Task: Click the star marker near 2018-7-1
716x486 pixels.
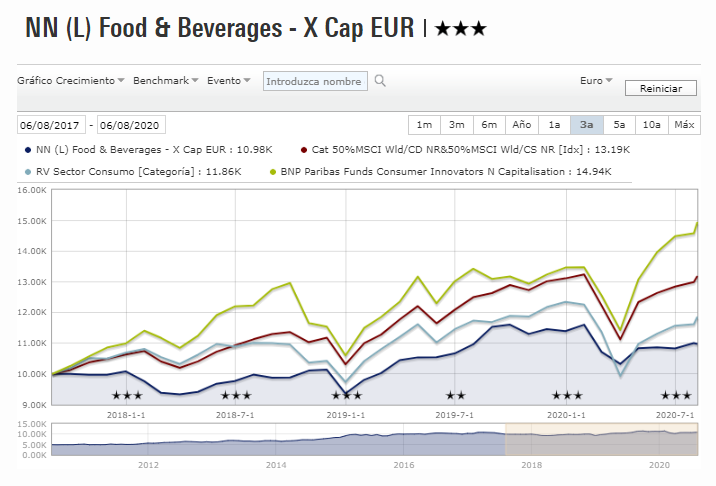Action: [236, 396]
